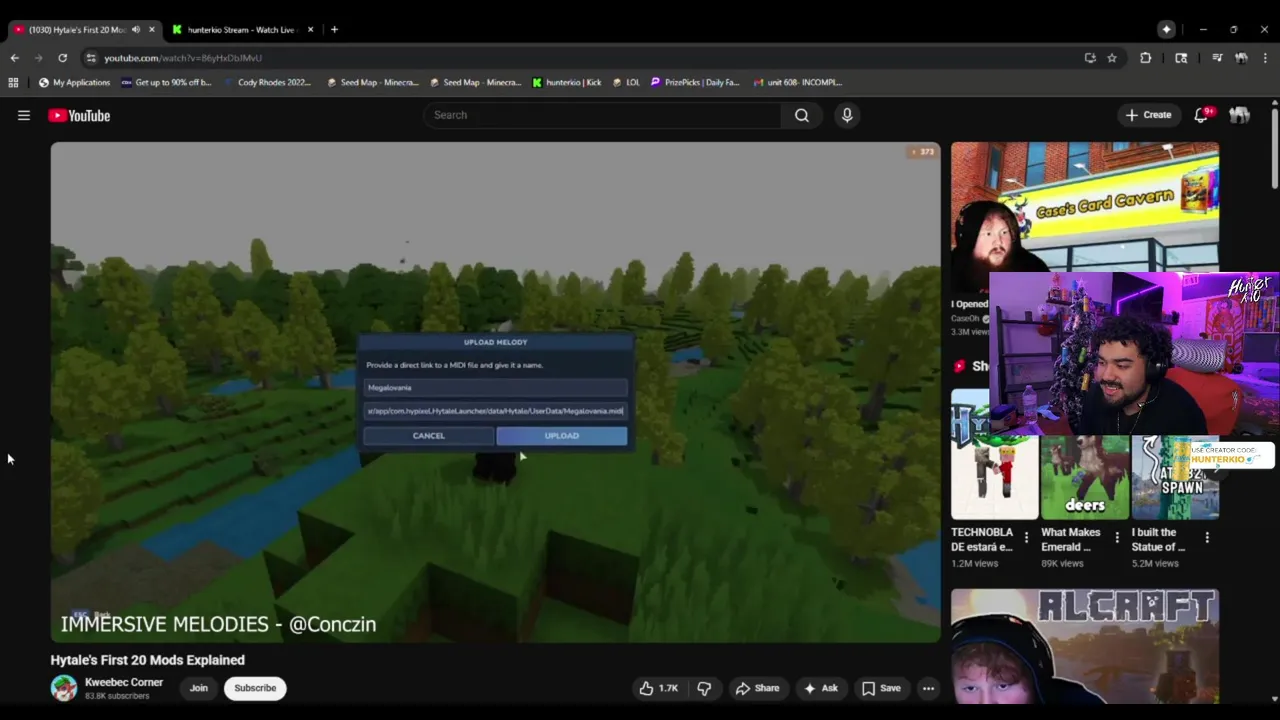1280x720 pixels.
Task: Open the more actions ellipsis menu
Action: (x=928, y=688)
